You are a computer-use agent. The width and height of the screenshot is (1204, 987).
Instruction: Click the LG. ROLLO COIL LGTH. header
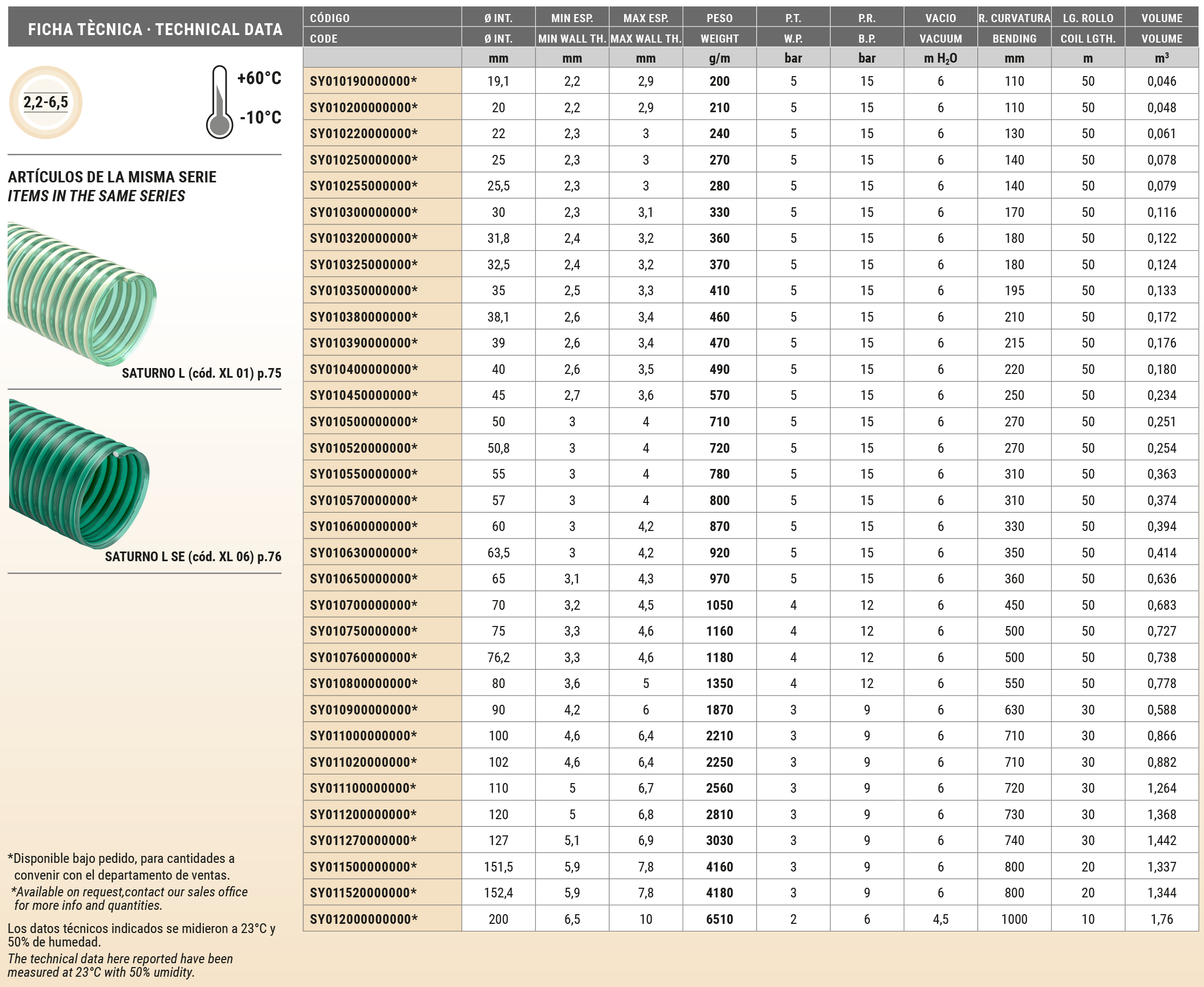tap(1087, 28)
